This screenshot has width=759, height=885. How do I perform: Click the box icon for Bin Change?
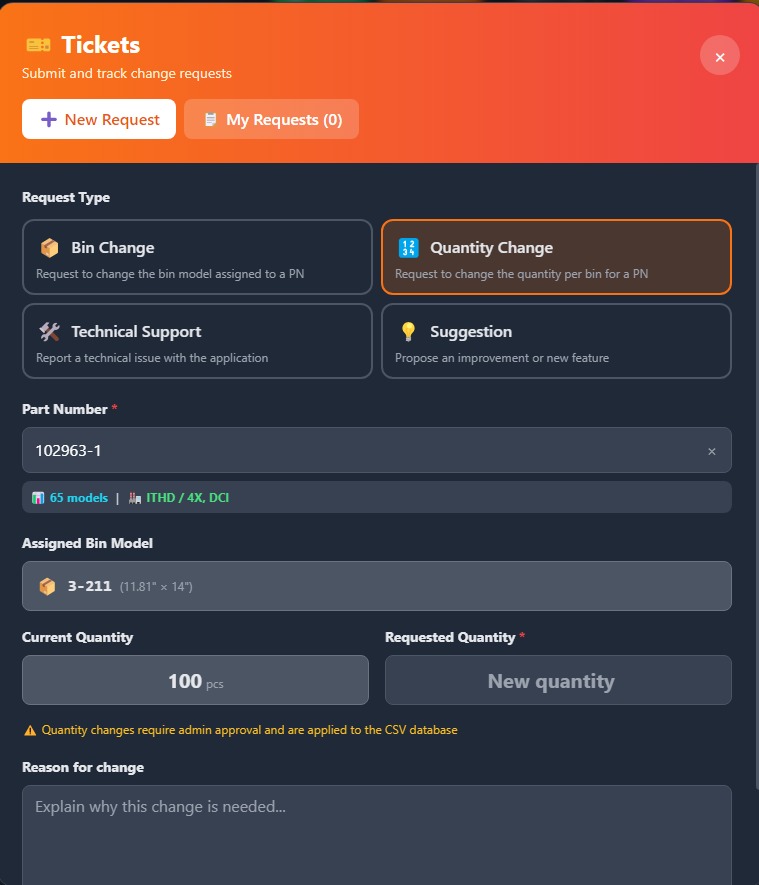(49, 248)
